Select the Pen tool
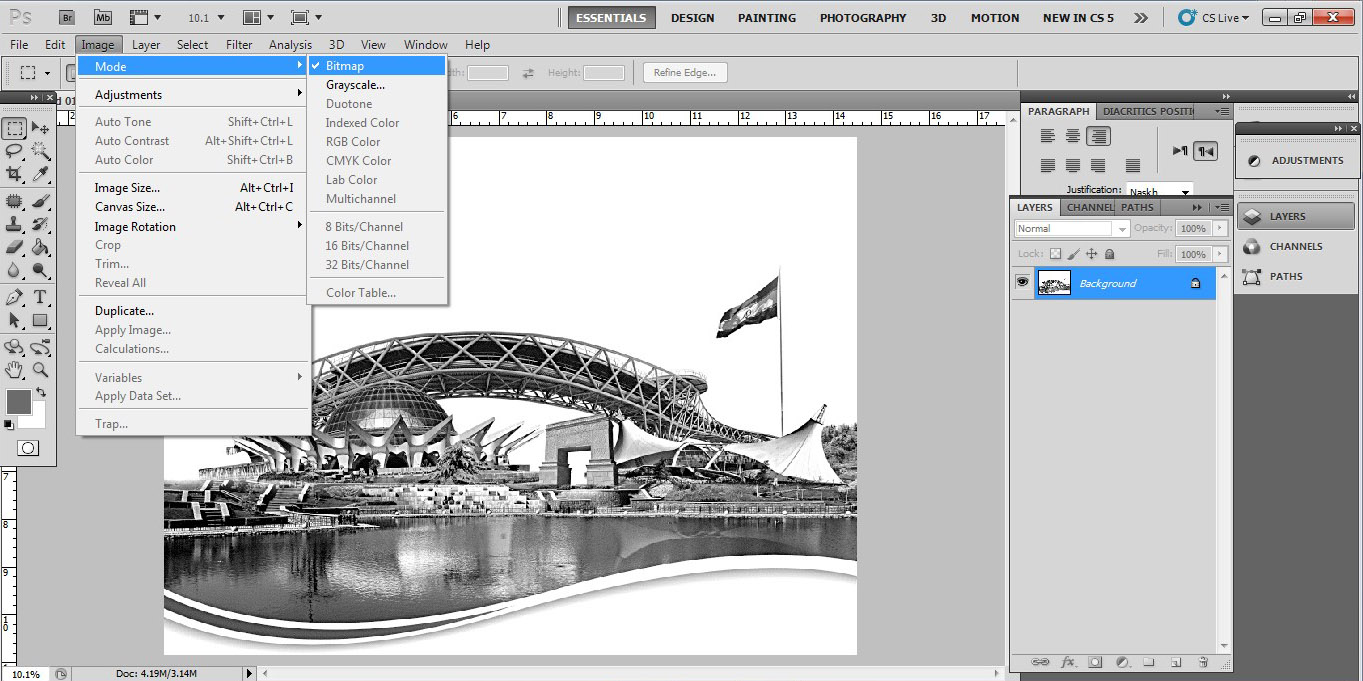Image resolution: width=1363 pixels, height=681 pixels. pyautogui.click(x=14, y=297)
